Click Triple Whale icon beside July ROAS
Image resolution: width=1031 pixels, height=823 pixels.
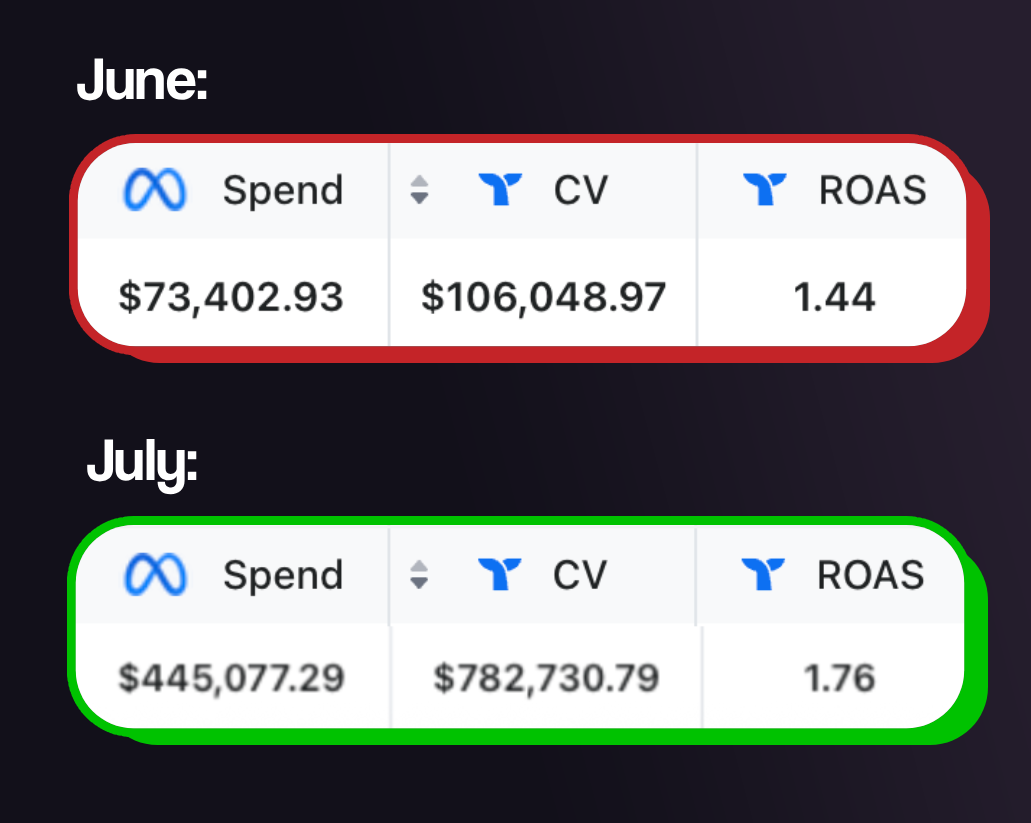[764, 574]
